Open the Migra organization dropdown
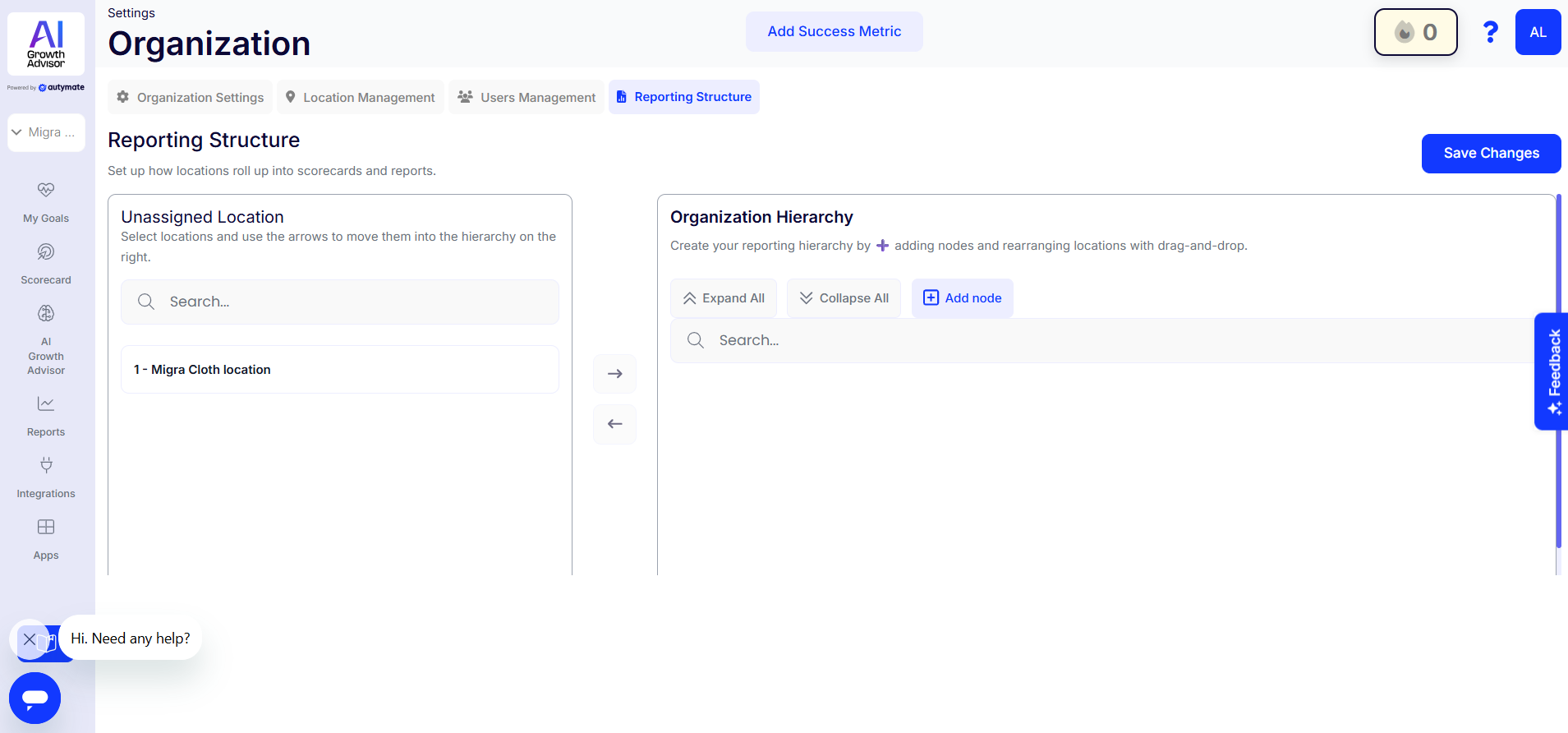 pyautogui.click(x=46, y=132)
